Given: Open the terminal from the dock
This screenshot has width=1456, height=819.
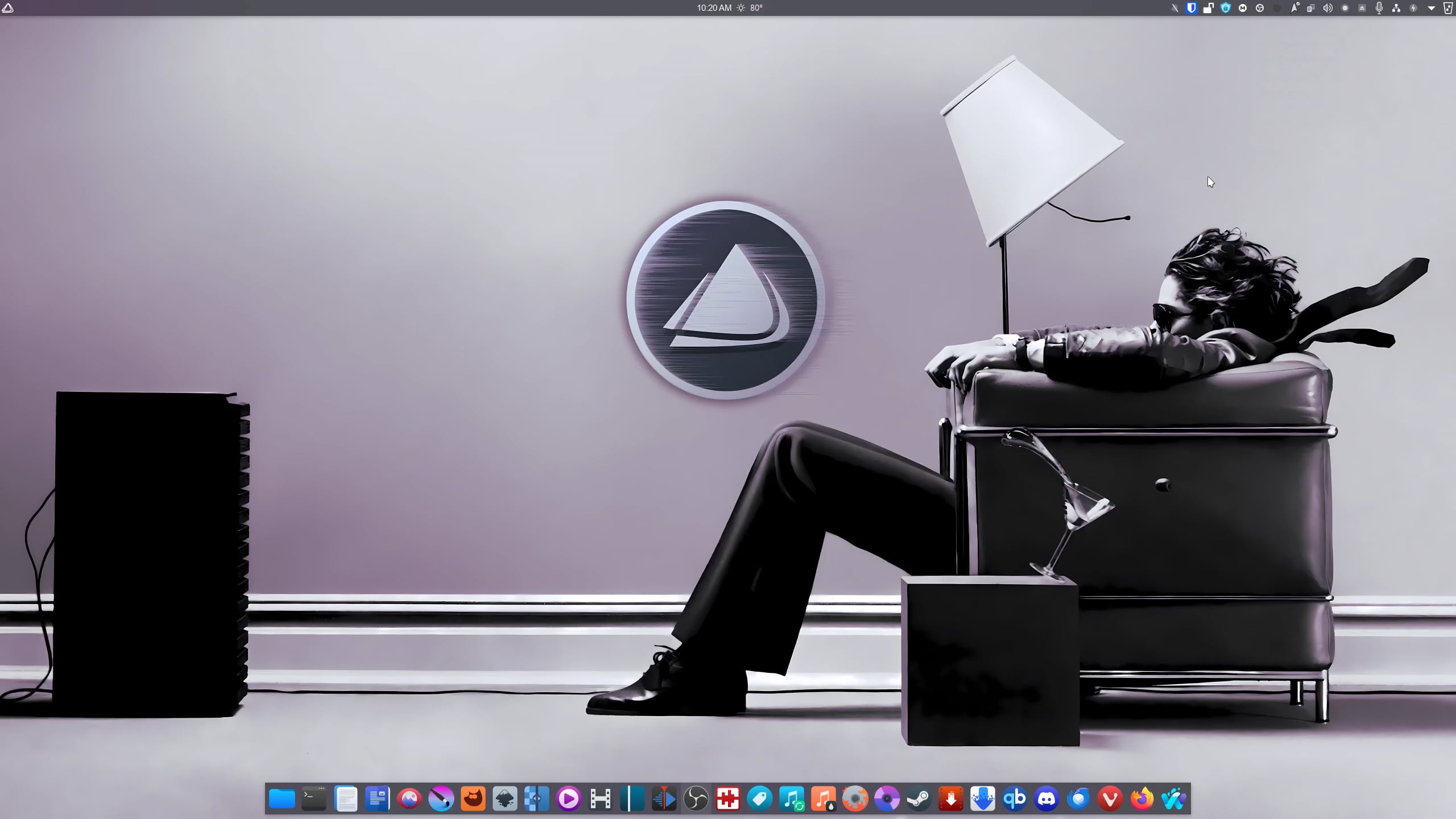Looking at the screenshot, I should click(314, 799).
